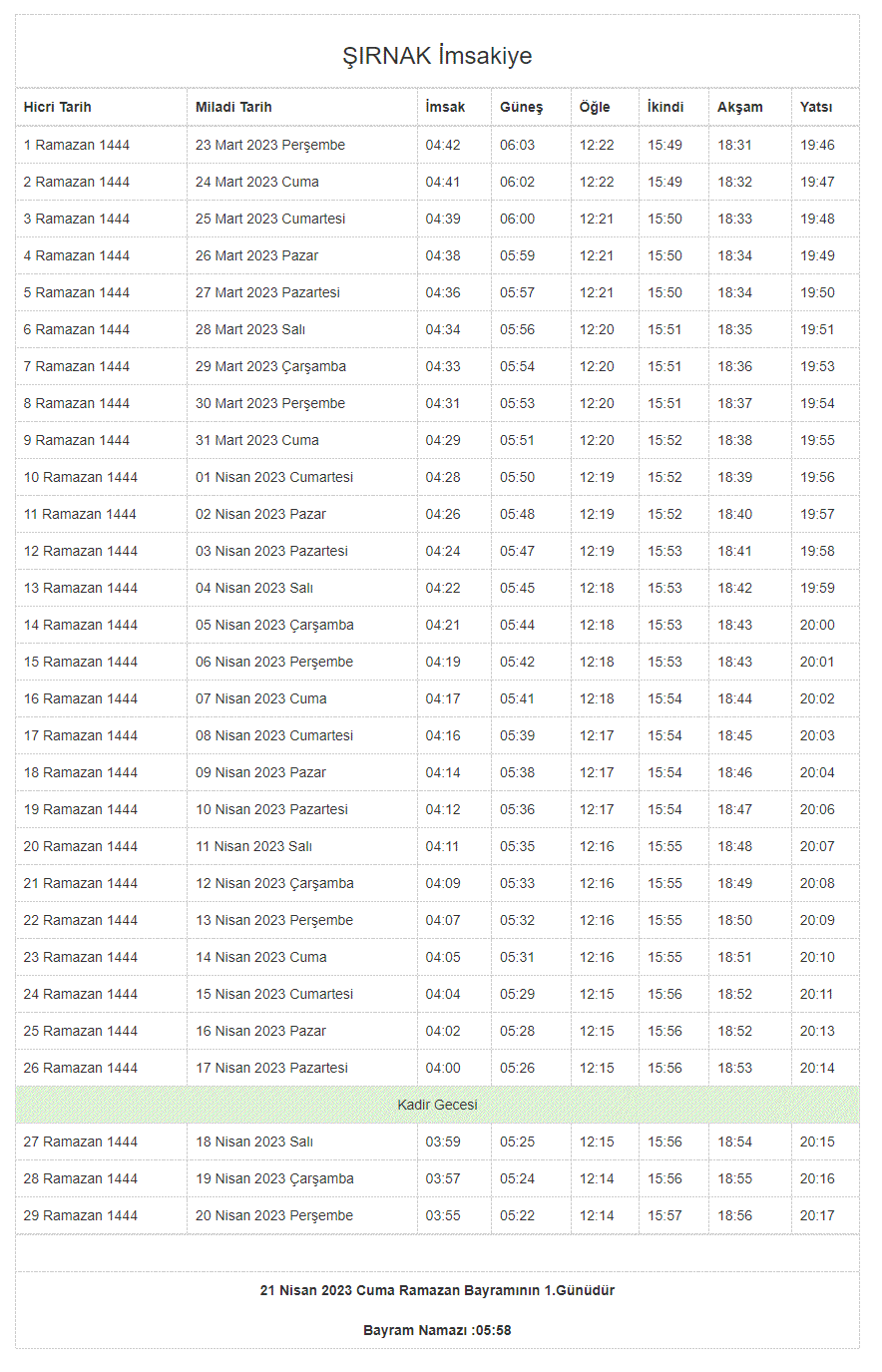
Task: Click the date 01 Nisan 2023 Cumartesi
Action: [274, 477]
